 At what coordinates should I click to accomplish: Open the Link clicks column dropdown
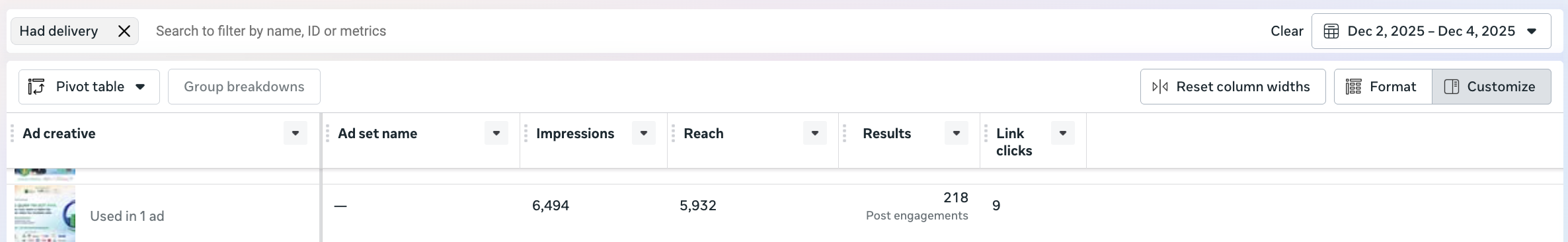(1063, 133)
